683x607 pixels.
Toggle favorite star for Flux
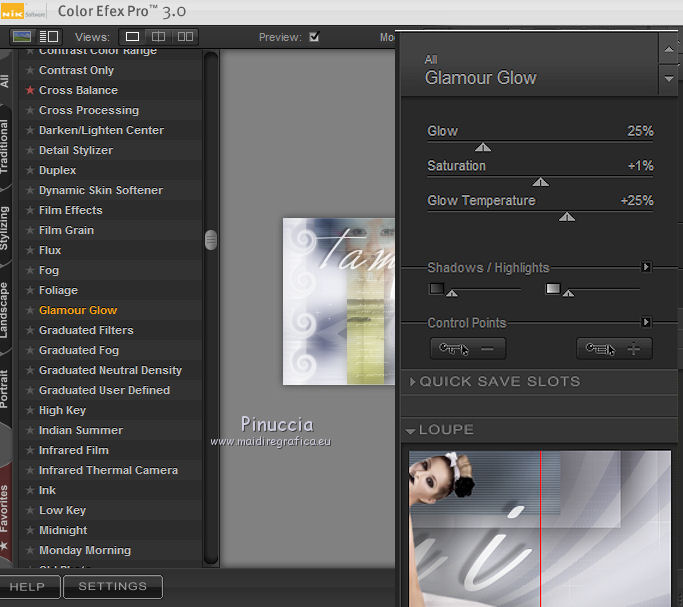30,250
